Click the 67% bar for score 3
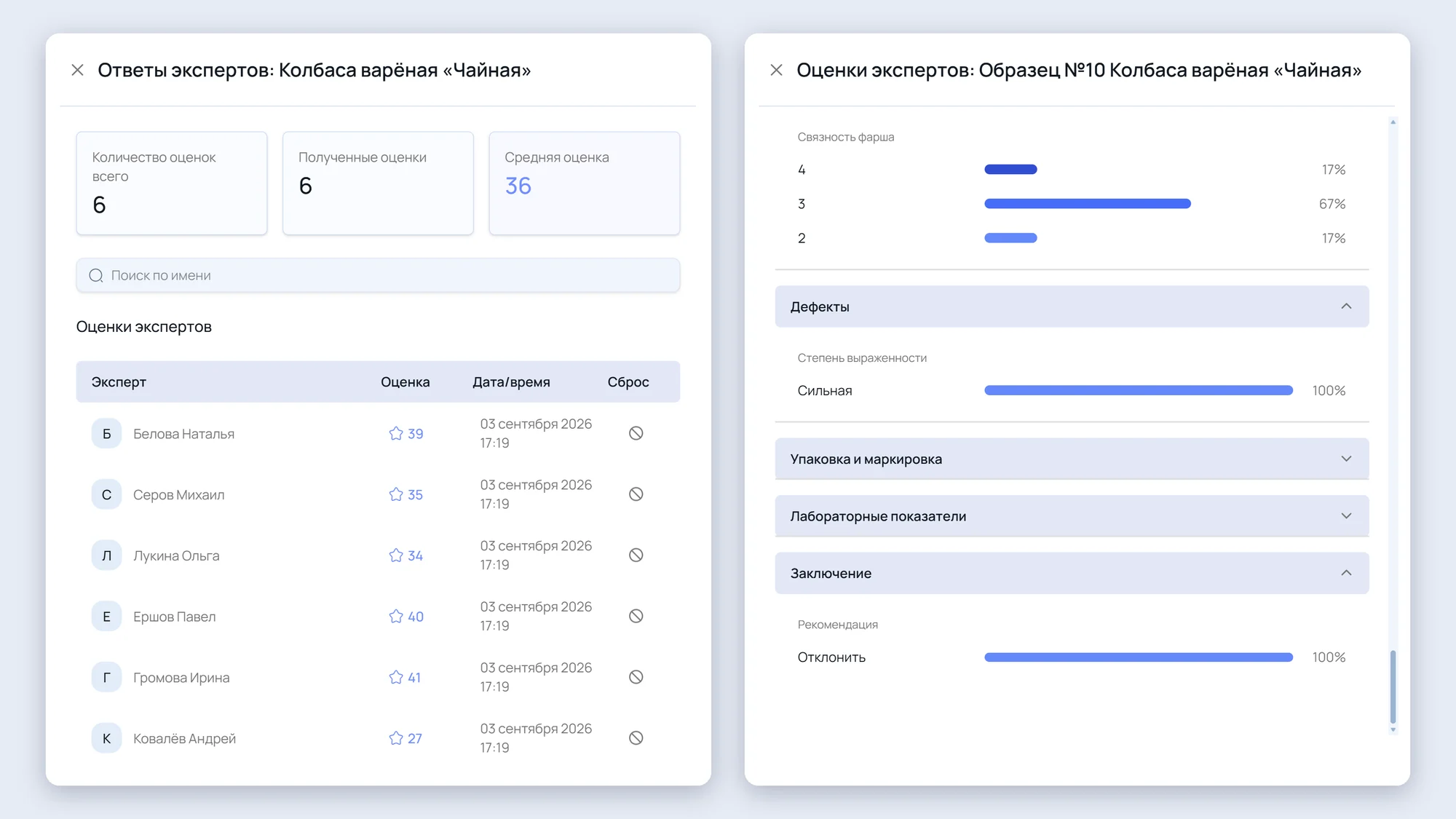1456x819 pixels. (x=1088, y=204)
